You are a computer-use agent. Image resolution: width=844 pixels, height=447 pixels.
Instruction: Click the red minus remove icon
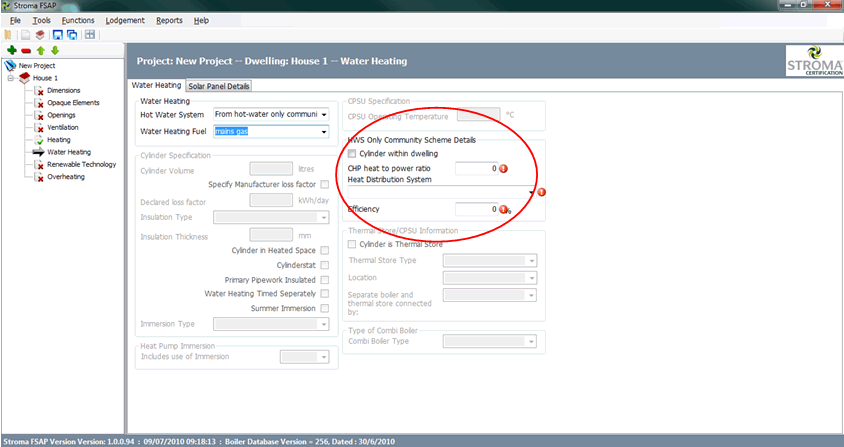coord(26,51)
